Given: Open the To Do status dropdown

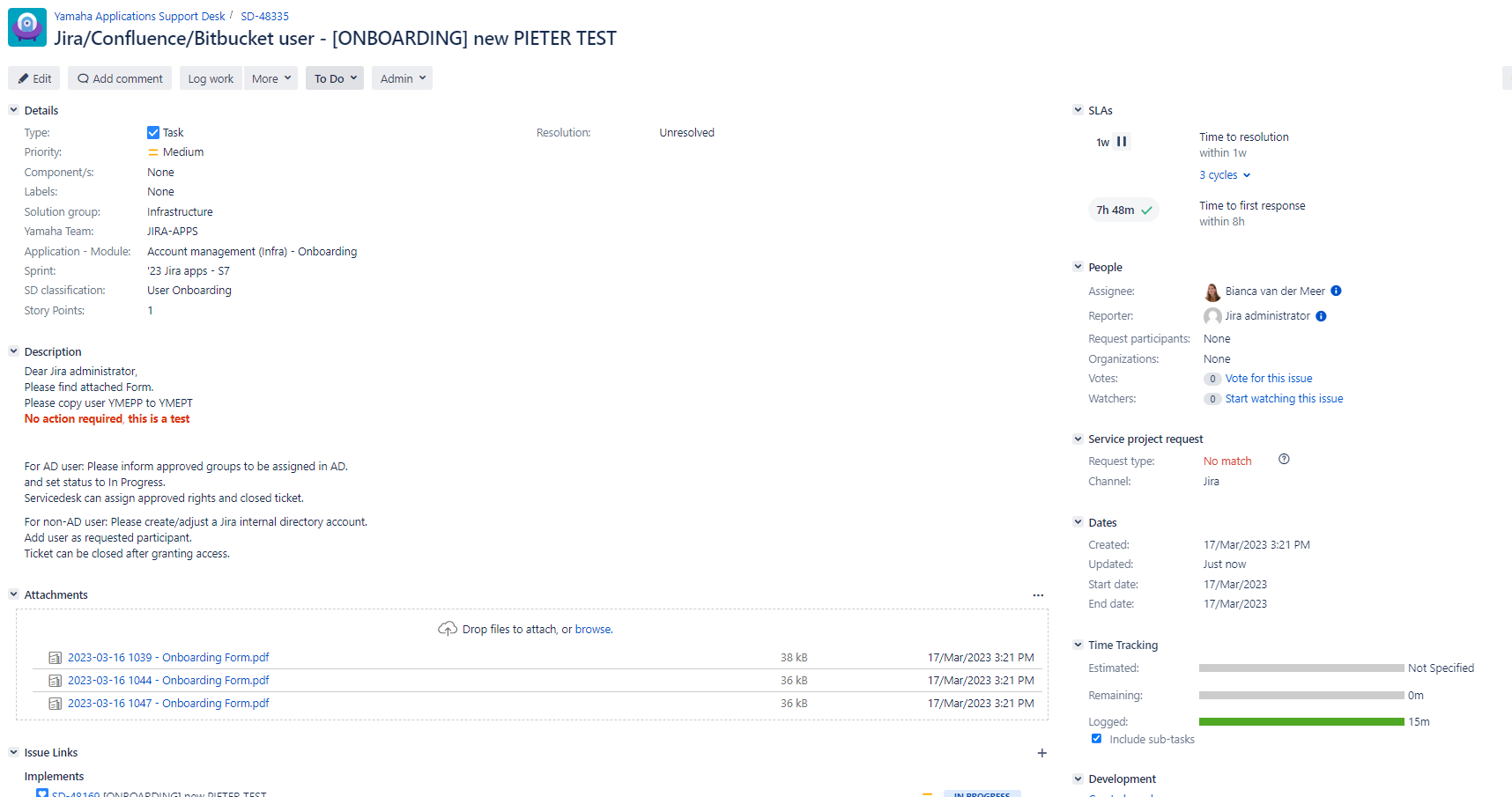Looking at the screenshot, I should click(335, 78).
